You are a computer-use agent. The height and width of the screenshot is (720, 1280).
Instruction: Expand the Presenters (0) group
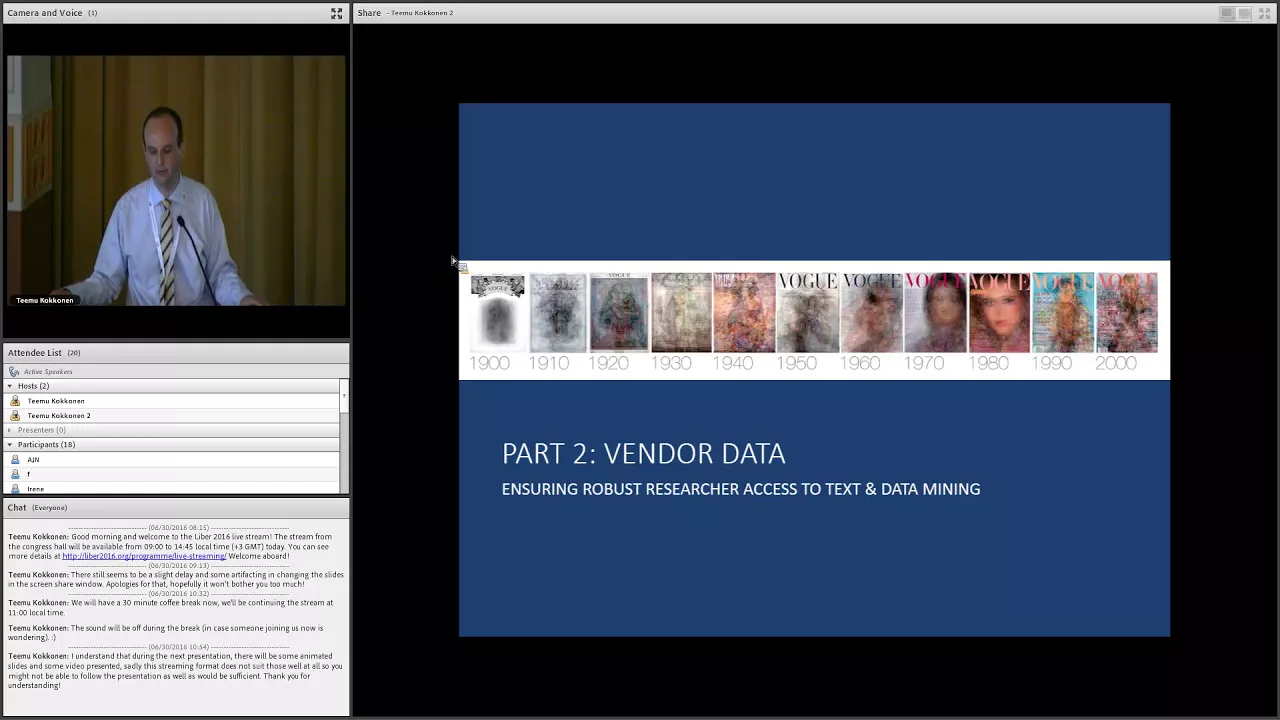point(10,430)
